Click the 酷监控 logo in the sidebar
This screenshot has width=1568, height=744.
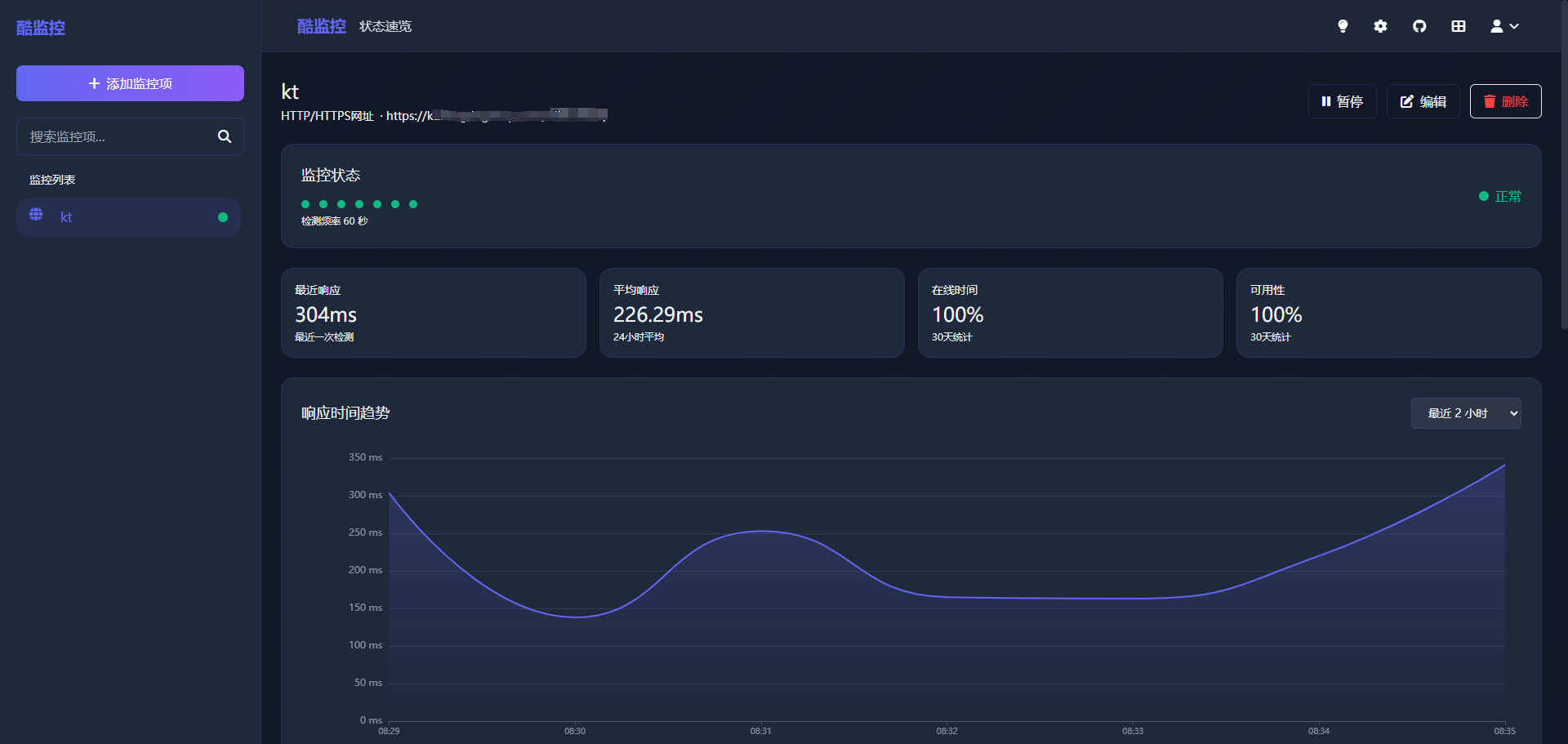pyautogui.click(x=41, y=28)
